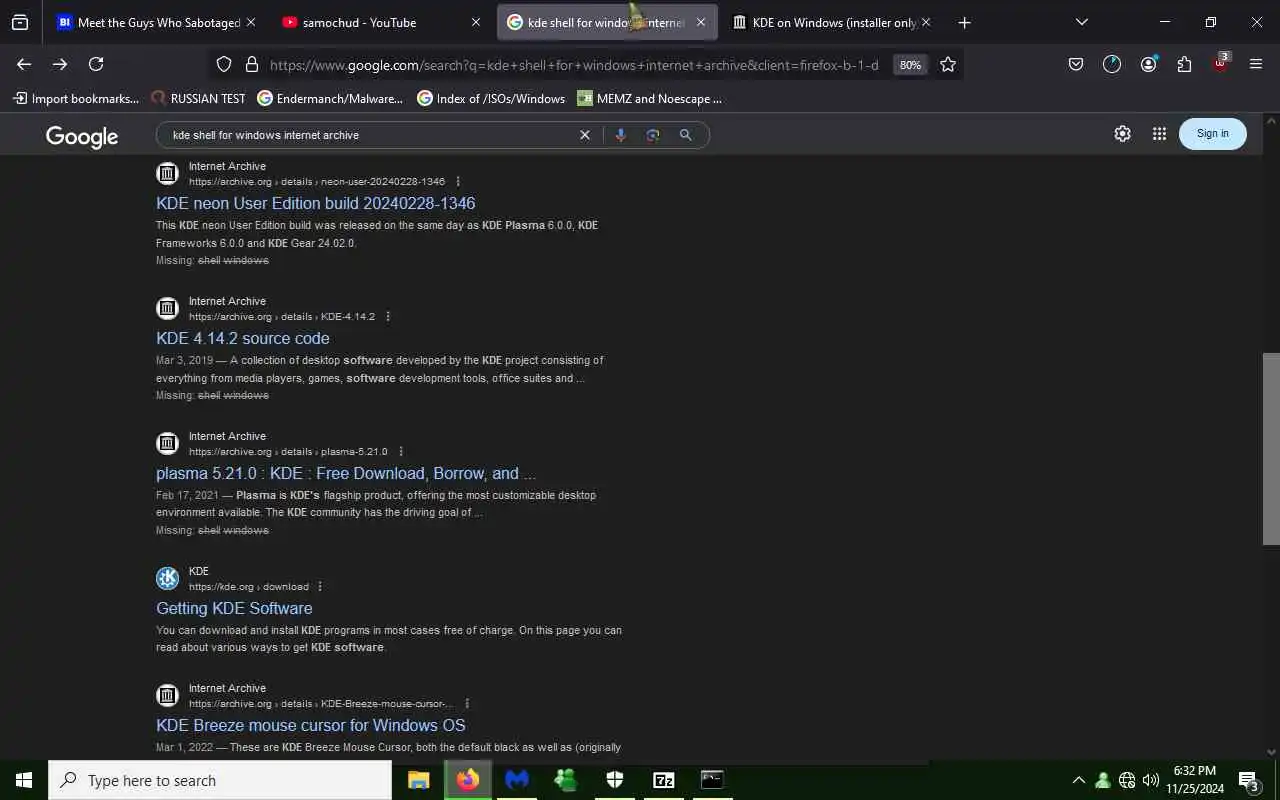The width and height of the screenshot is (1280, 800).
Task: Open File Explorer from taskbar
Action: [x=419, y=780]
